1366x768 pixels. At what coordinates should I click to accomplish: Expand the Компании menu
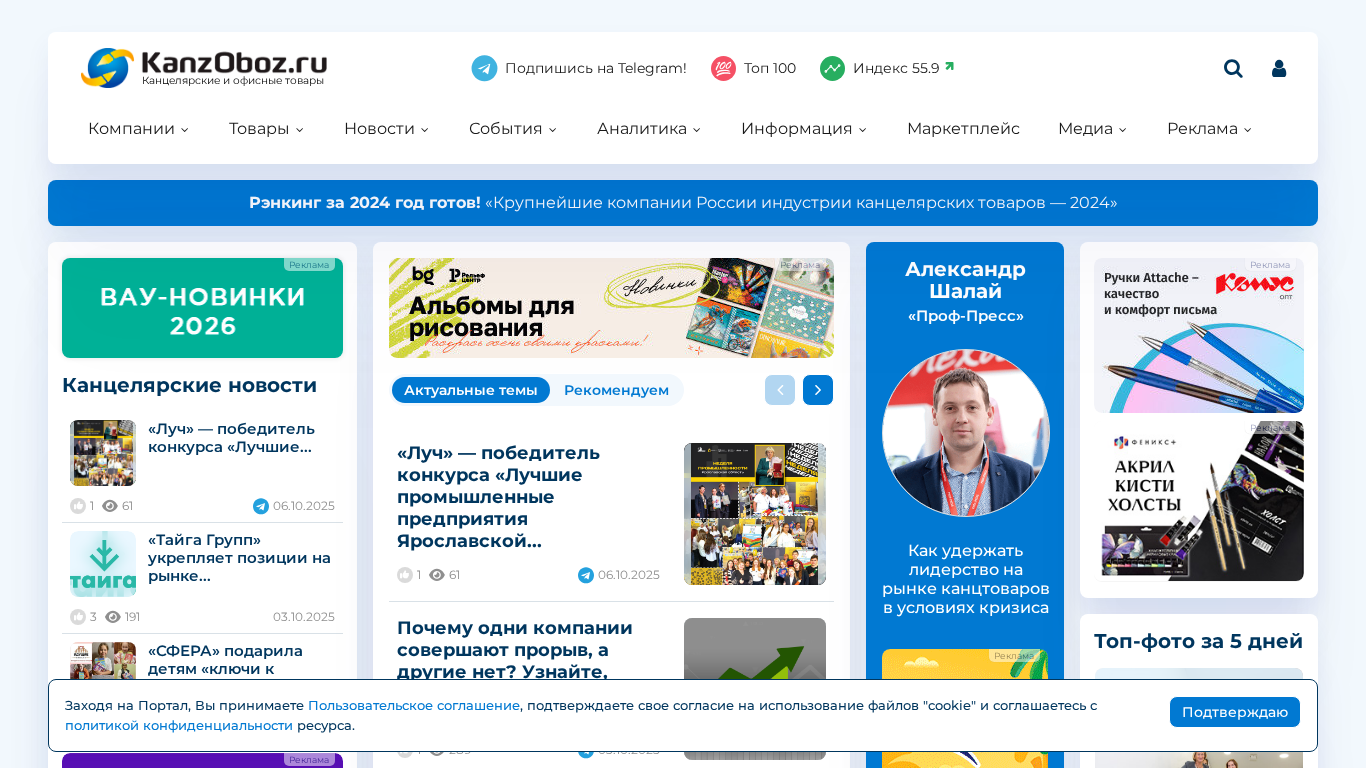[x=139, y=128]
